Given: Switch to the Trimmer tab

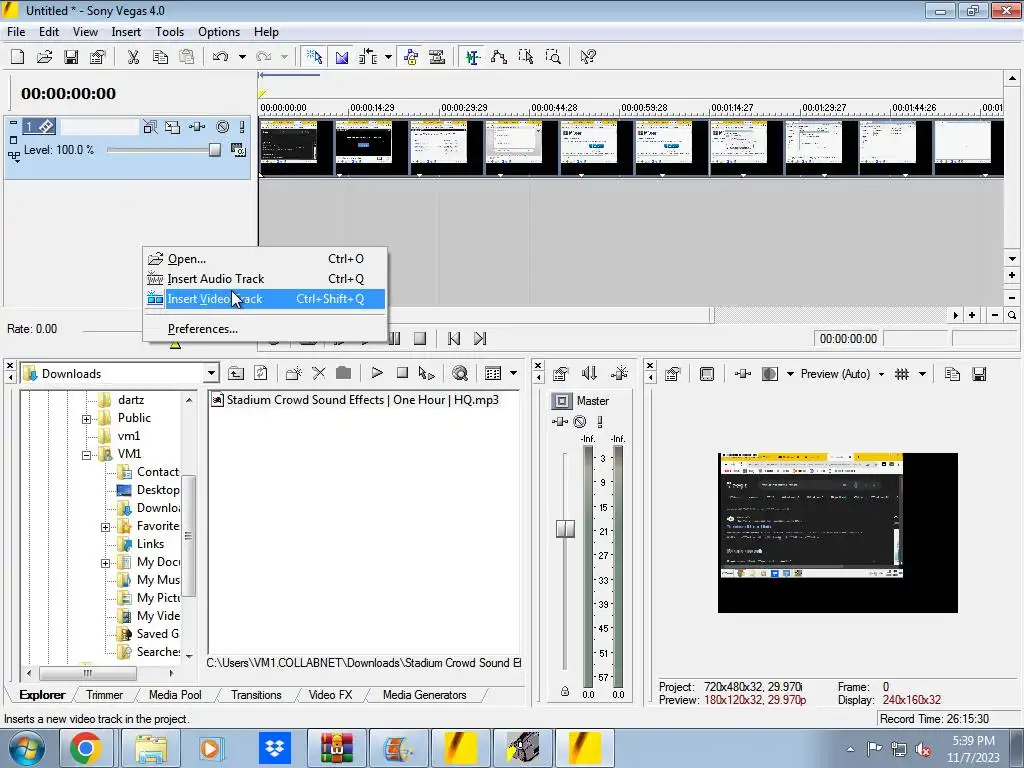Looking at the screenshot, I should click(x=104, y=695).
